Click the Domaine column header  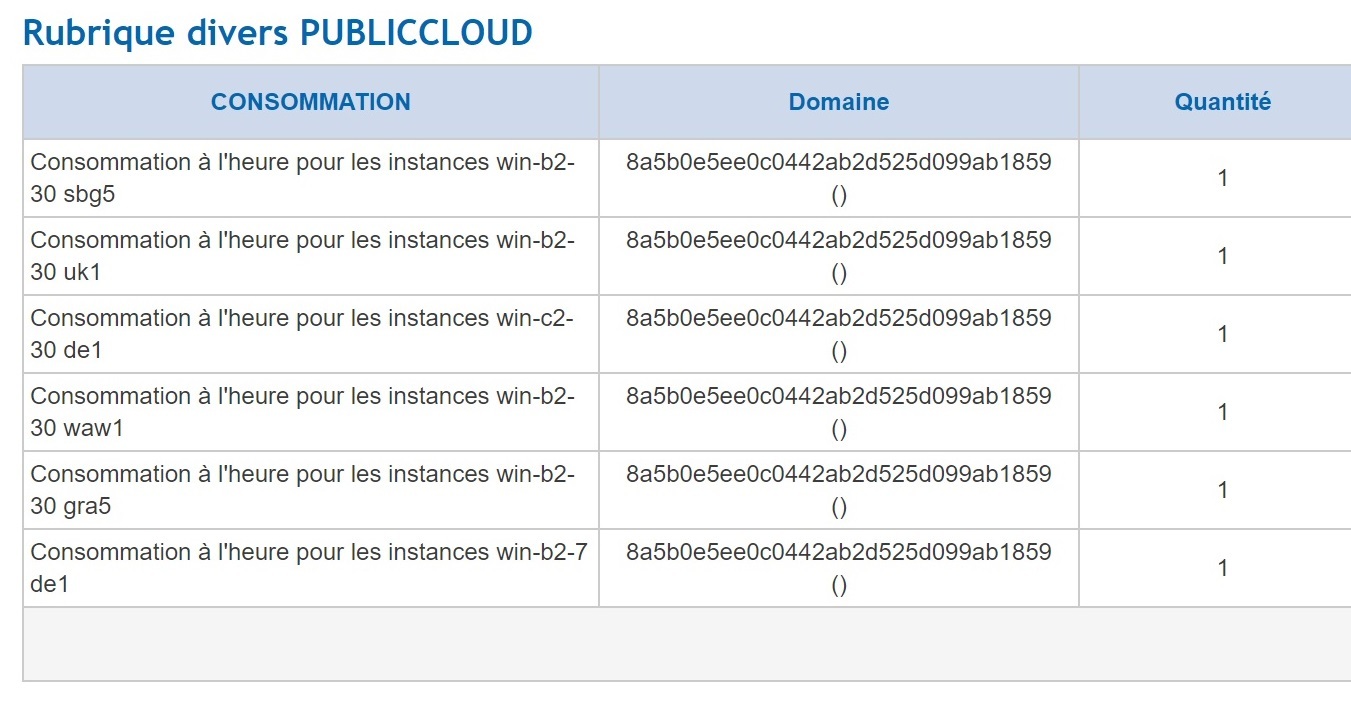coord(838,102)
